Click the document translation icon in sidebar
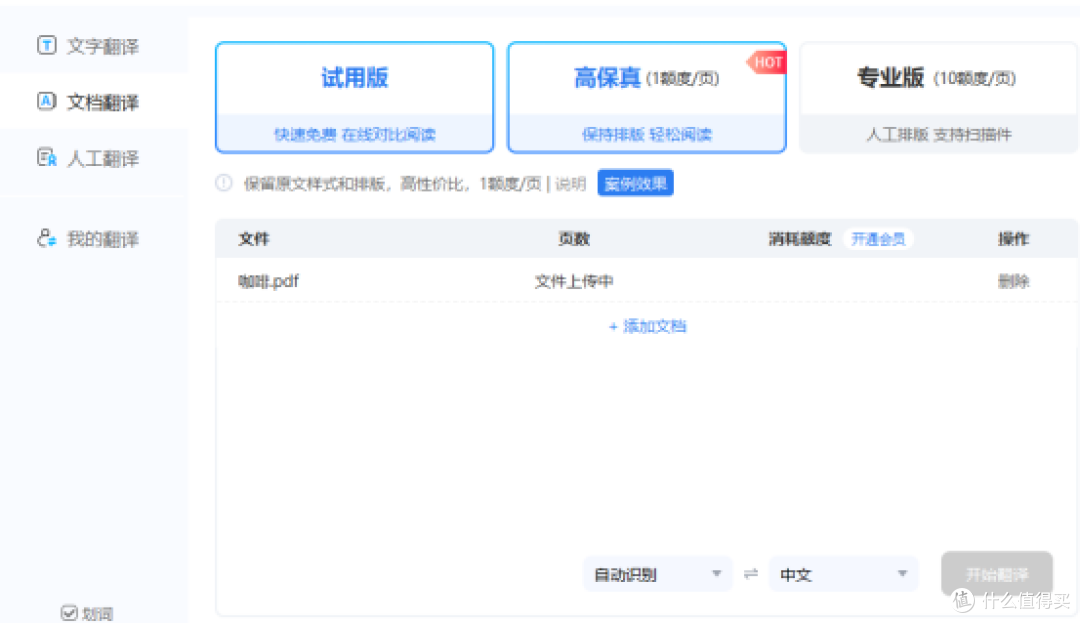 [x=47, y=102]
